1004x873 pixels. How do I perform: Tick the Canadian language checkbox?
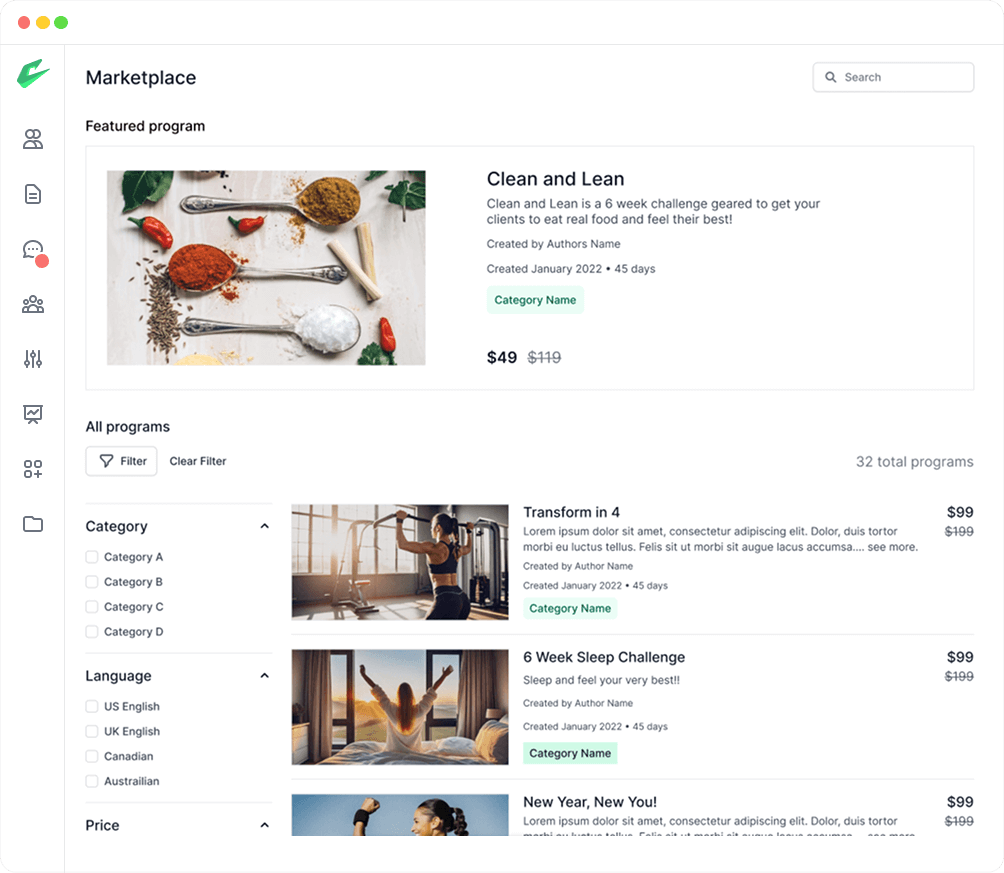click(x=92, y=756)
